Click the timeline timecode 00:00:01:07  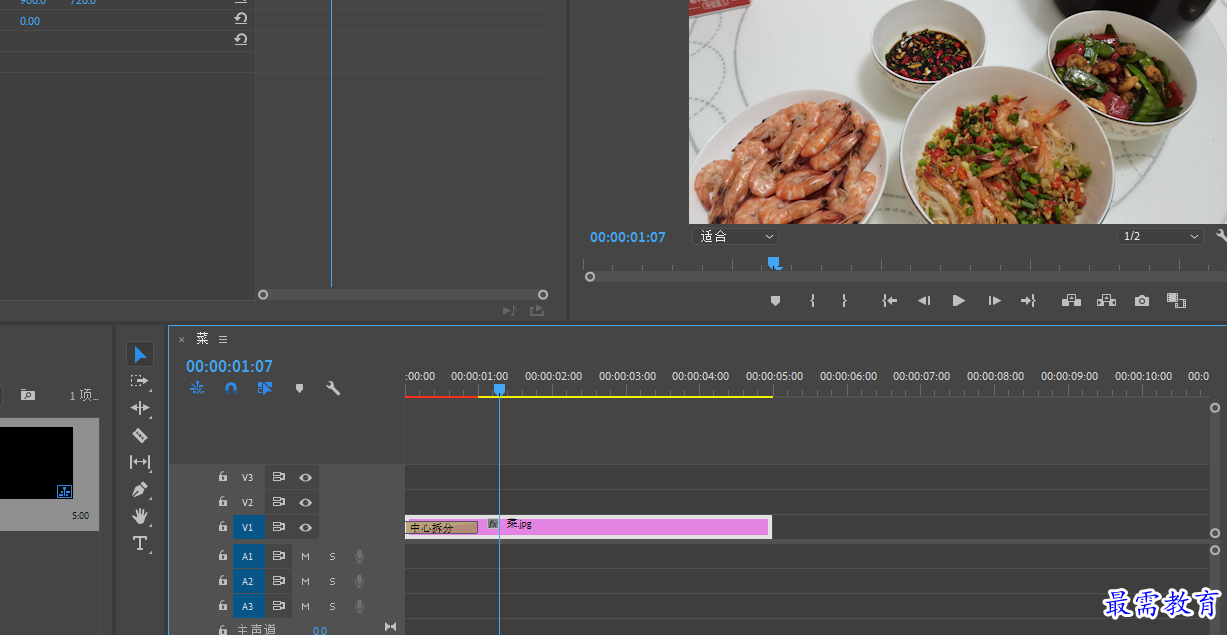pos(229,367)
